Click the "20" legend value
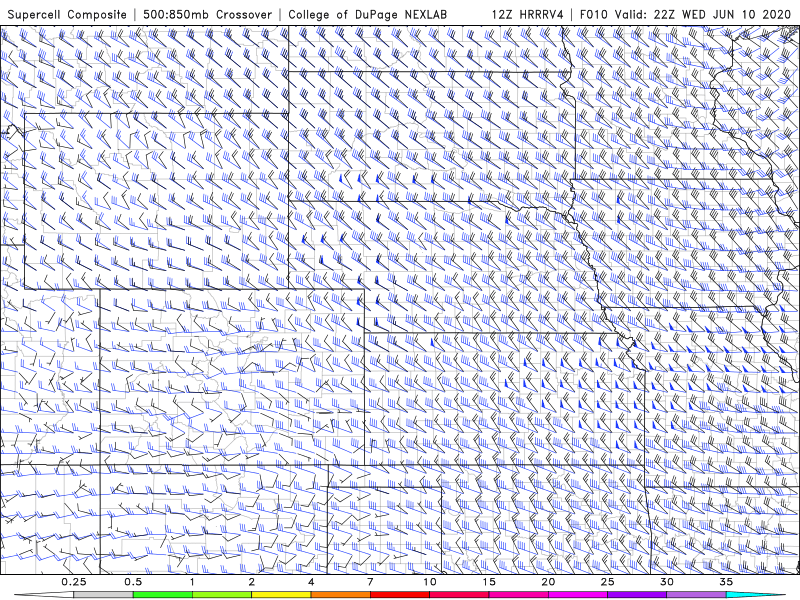 (x=548, y=582)
